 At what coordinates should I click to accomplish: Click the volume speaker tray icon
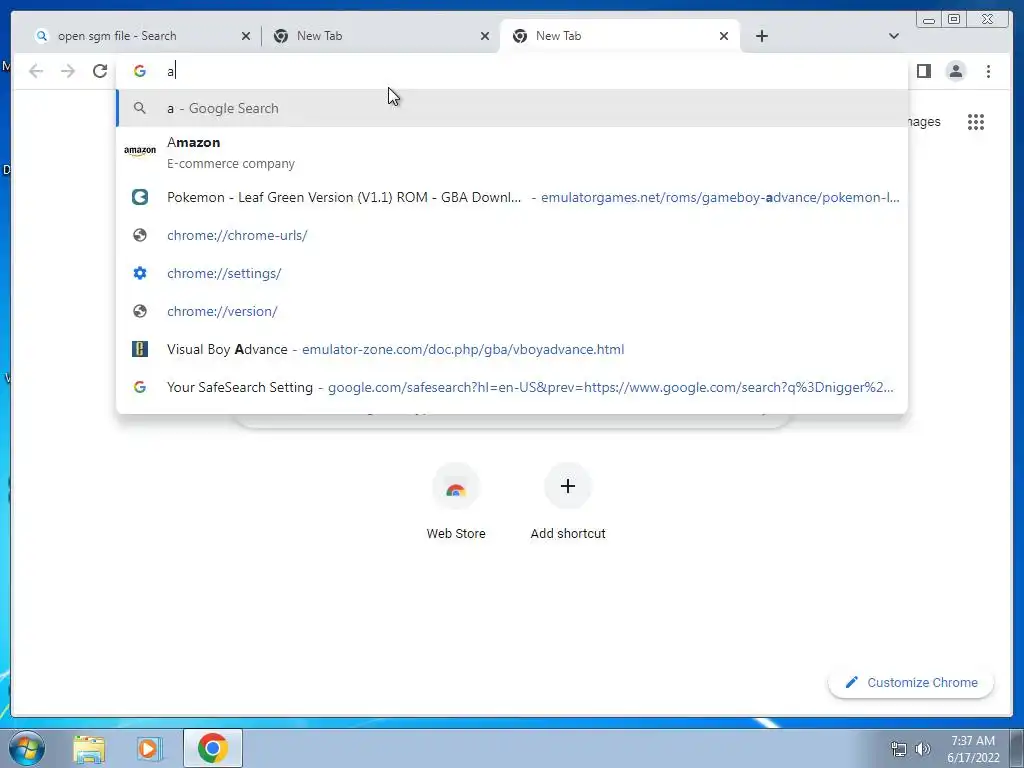pos(923,749)
